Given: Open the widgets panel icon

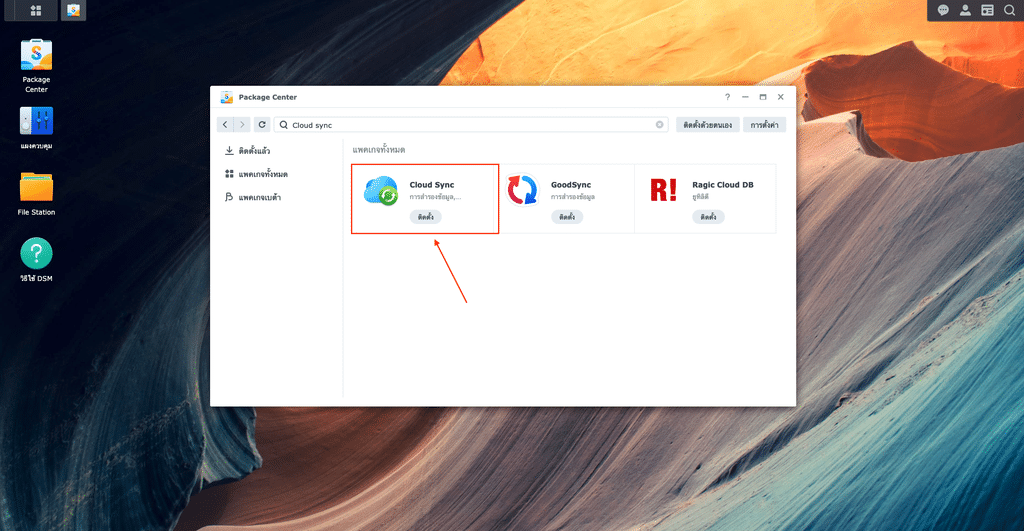Looking at the screenshot, I should pyautogui.click(x=987, y=10).
